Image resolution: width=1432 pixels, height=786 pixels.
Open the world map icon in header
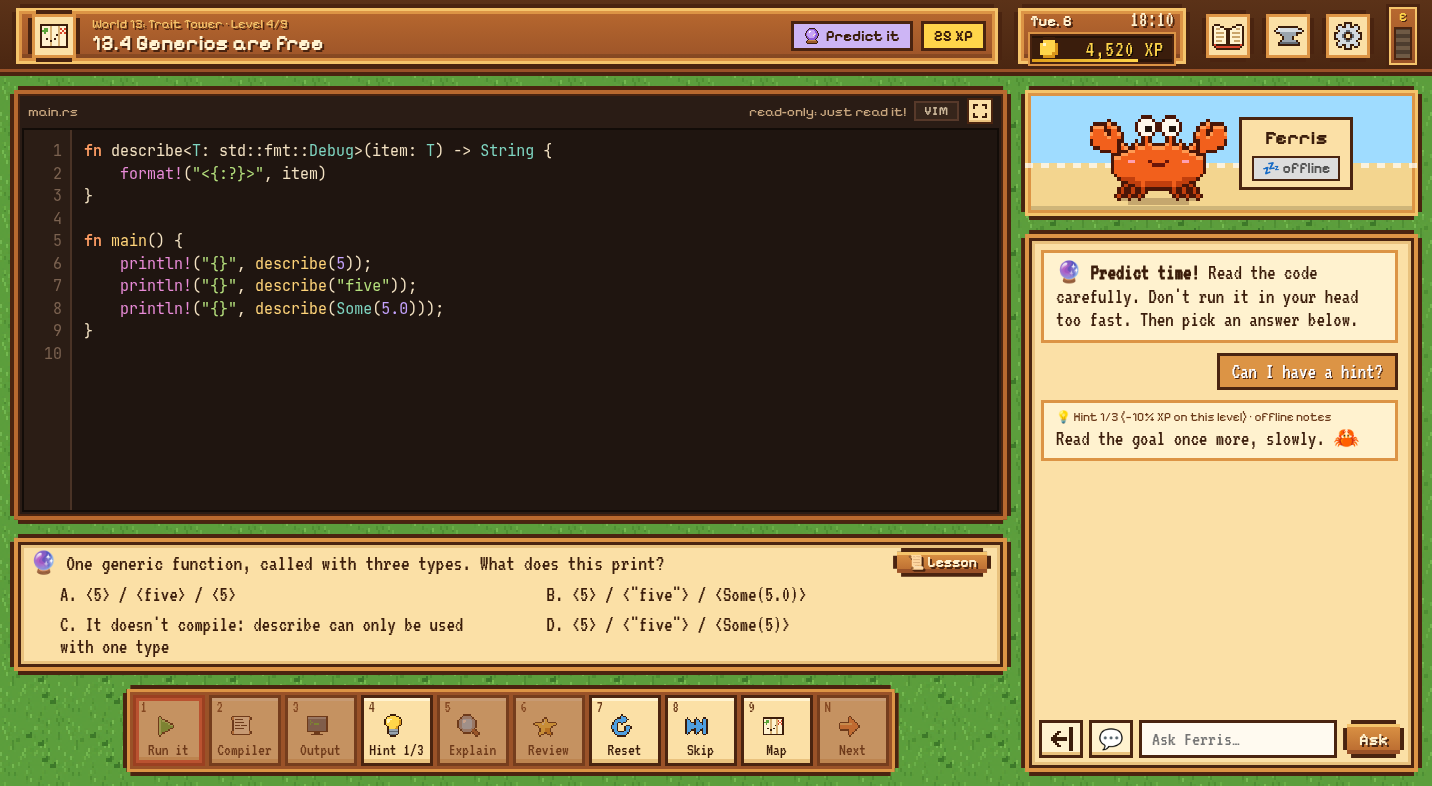(x=54, y=36)
